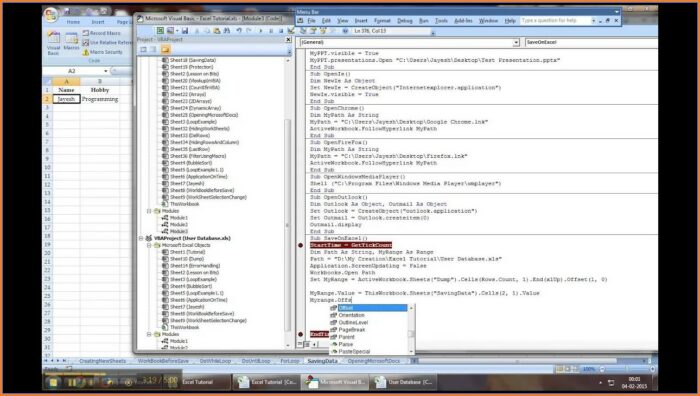This screenshot has width=700, height=396.
Task: Toggle Folders button in Project panel
Action: 165,49
